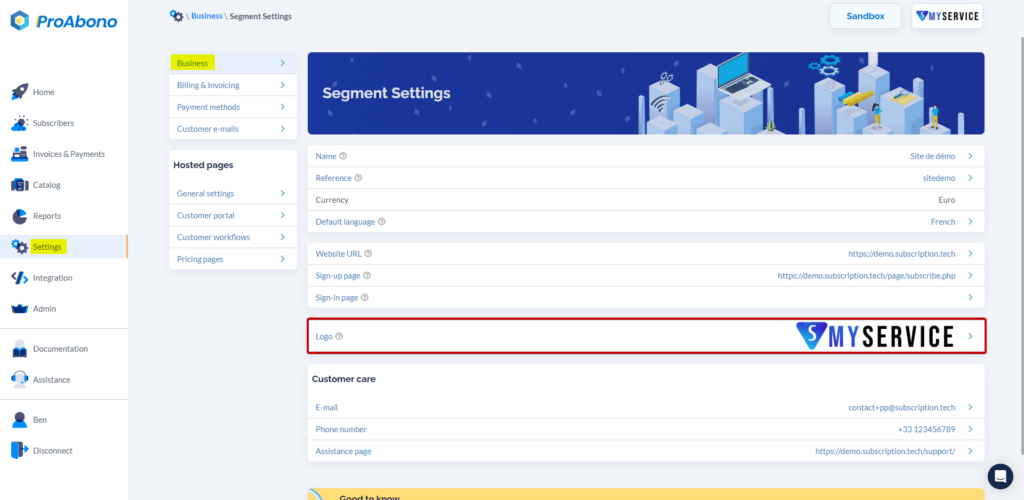Click the +33 123456789 phone value
This screenshot has width=1024, height=500.
coord(927,430)
